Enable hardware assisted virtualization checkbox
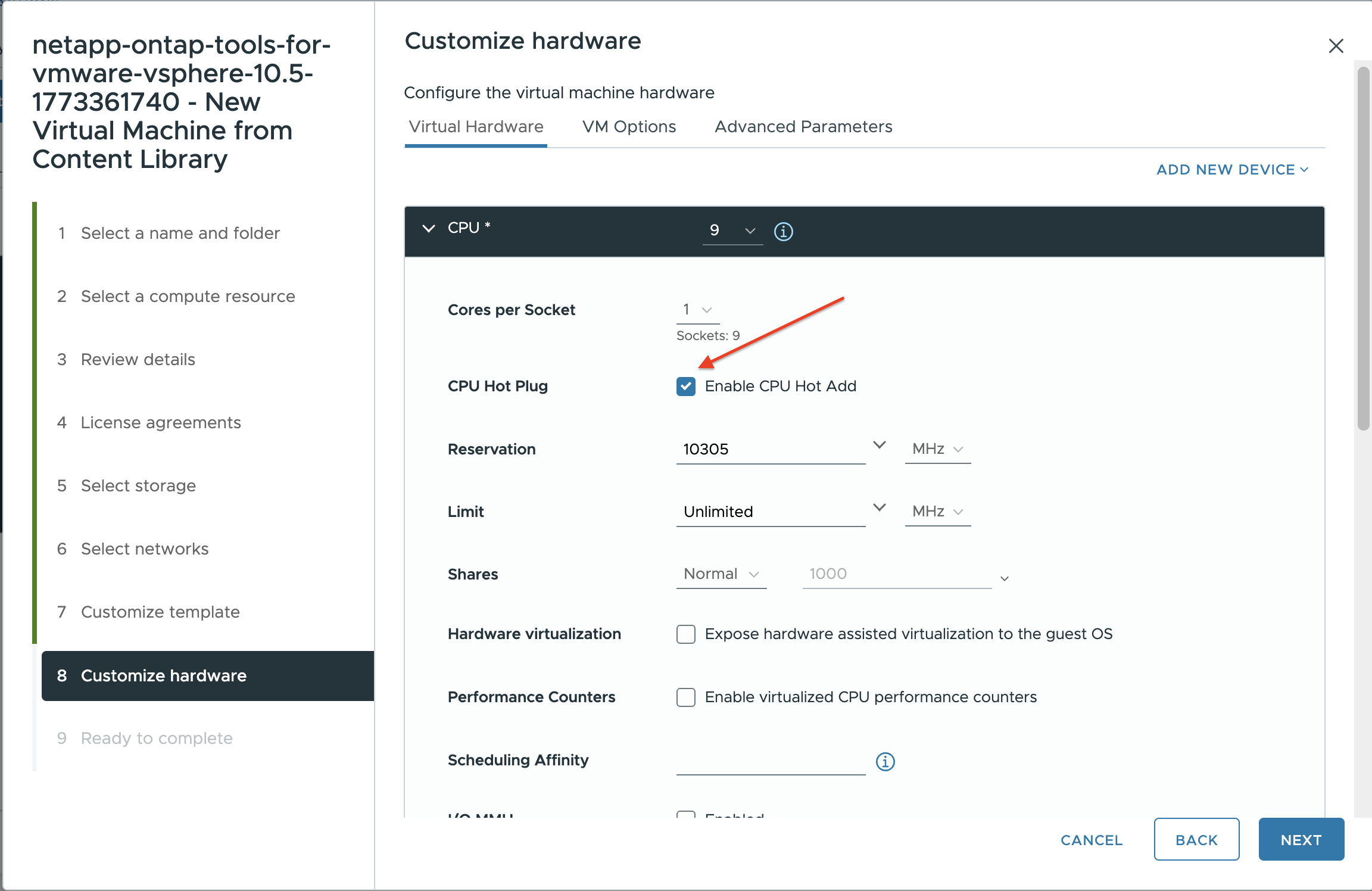Screen dimensions: 1372x891 point(685,634)
